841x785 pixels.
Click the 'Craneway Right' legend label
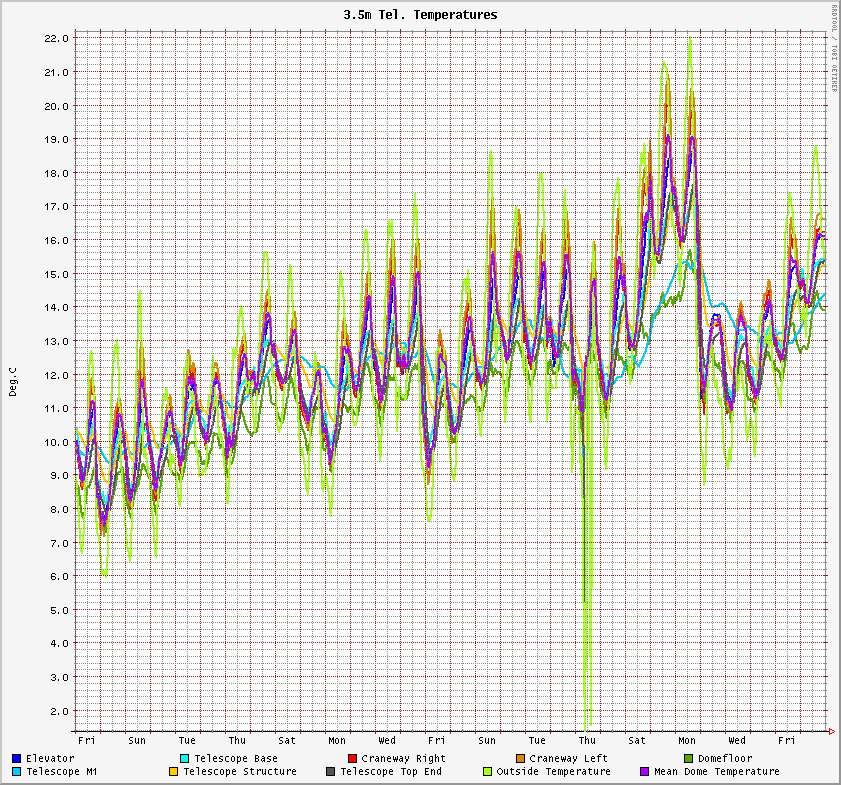pos(404,758)
